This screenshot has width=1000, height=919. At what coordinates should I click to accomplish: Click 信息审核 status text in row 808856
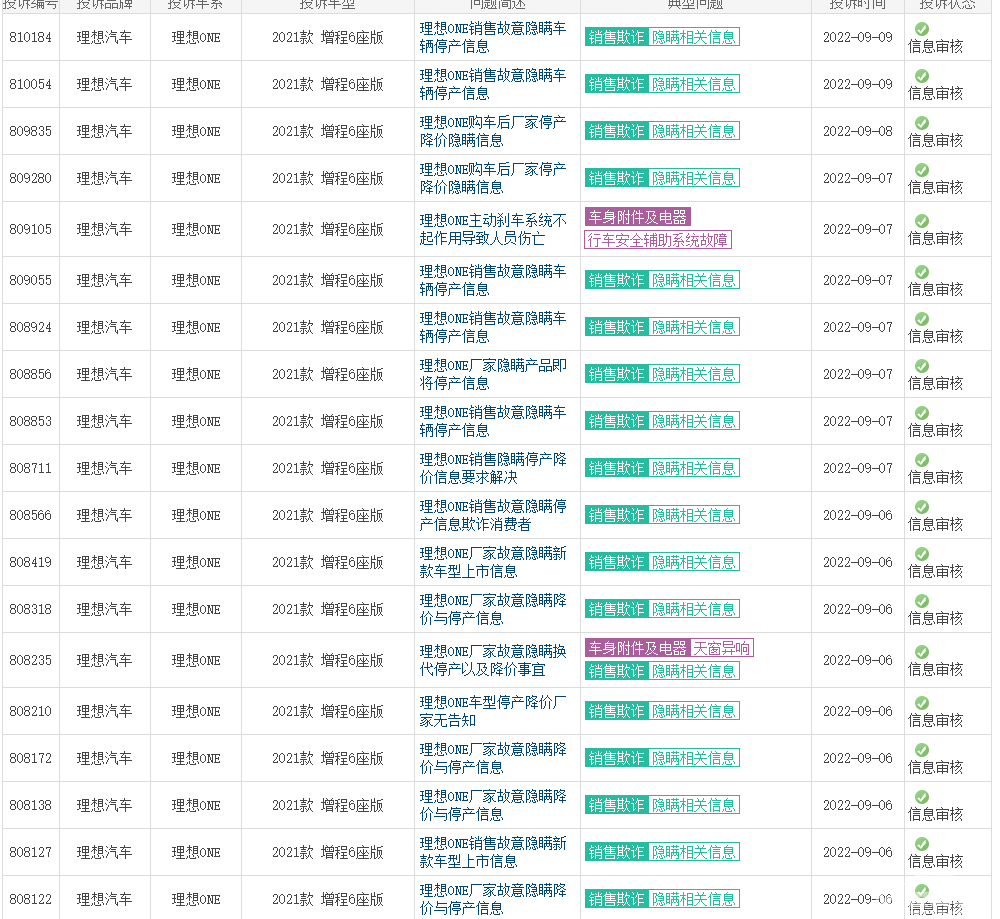tap(936, 383)
